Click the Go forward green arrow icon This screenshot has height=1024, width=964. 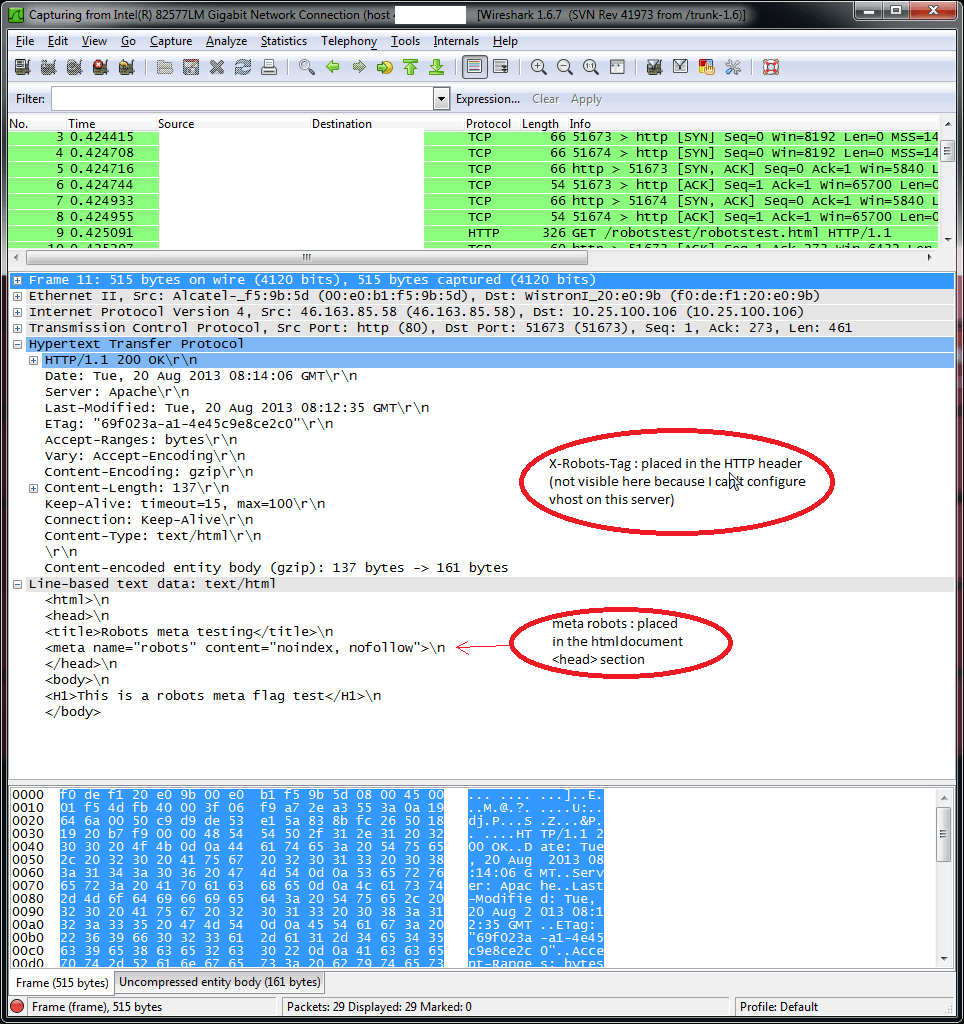(358, 68)
